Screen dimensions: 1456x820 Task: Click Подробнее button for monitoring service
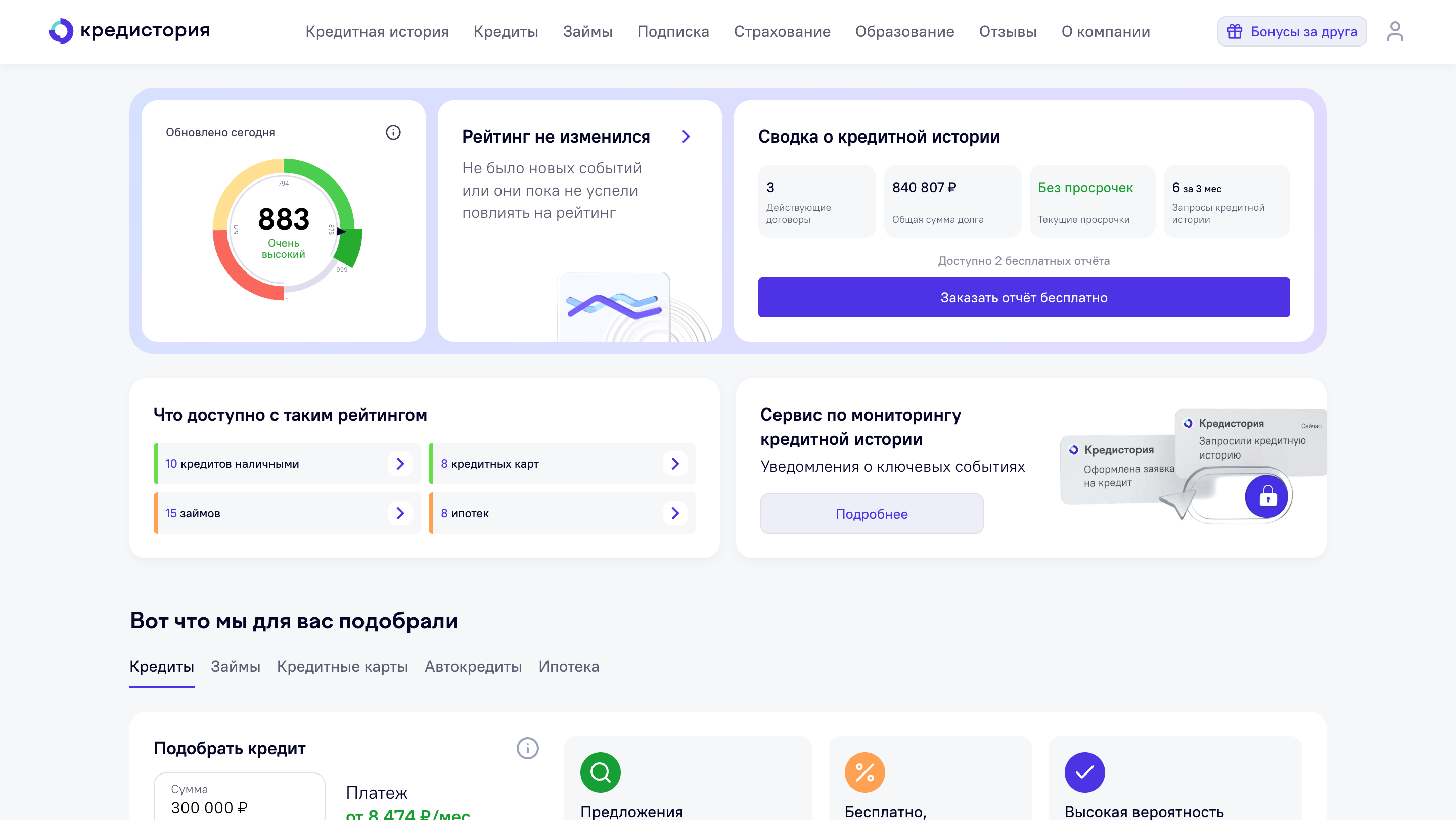point(872,514)
